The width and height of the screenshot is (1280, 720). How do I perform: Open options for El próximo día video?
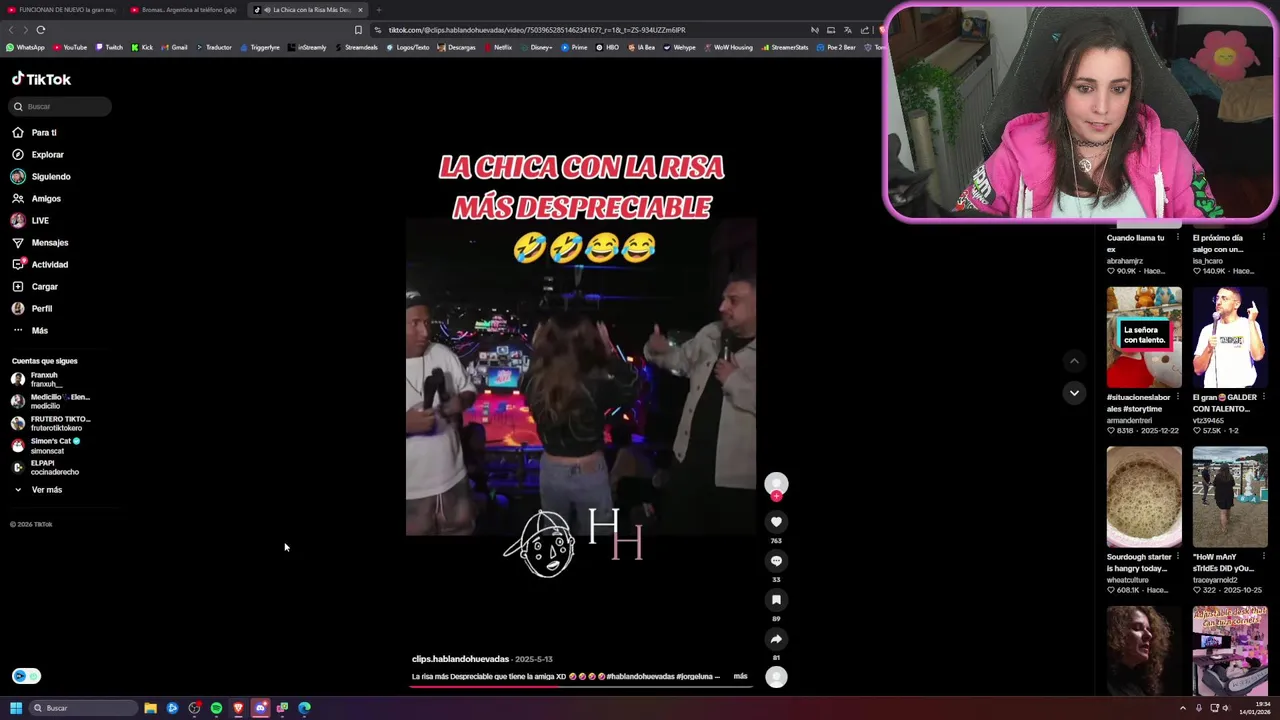(1263, 238)
